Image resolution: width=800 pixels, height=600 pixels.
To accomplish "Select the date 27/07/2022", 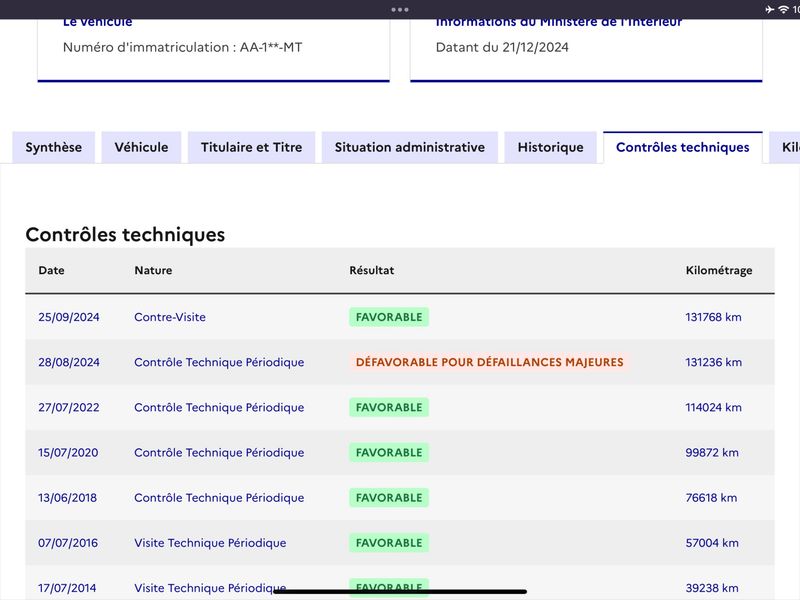I will (x=69, y=407).
